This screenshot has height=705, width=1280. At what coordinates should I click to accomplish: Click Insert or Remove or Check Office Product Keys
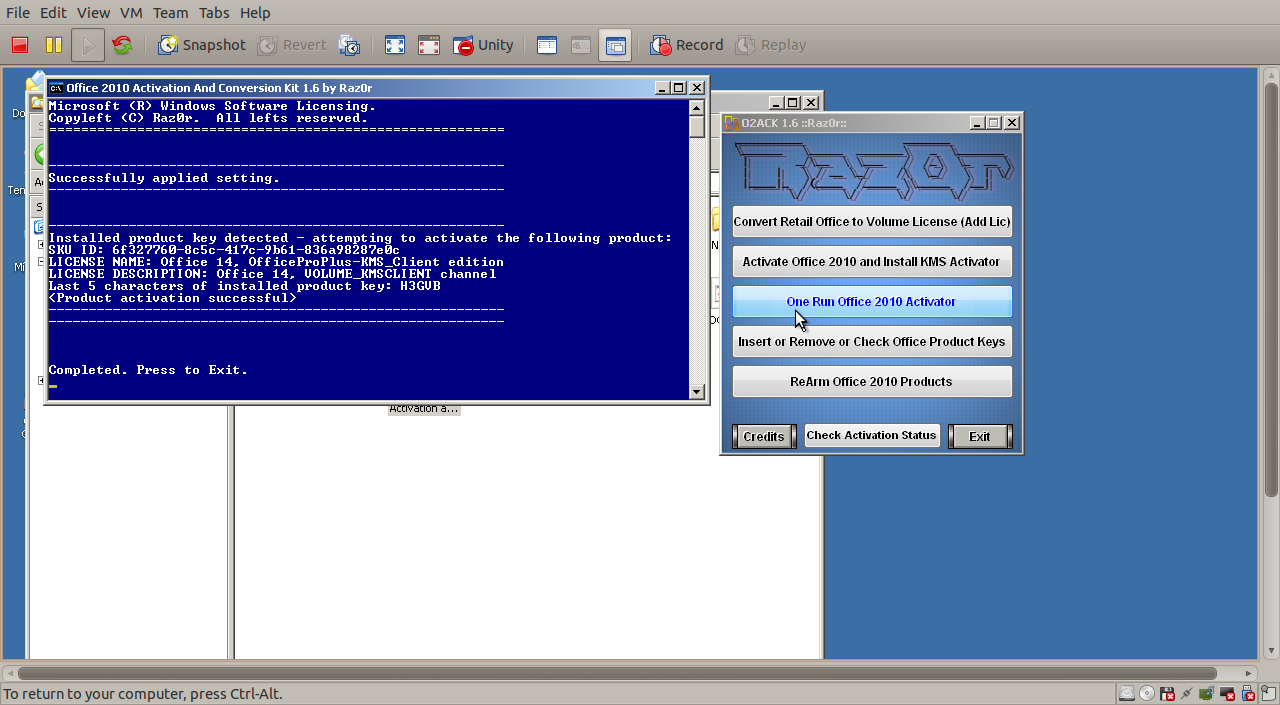[x=872, y=342]
